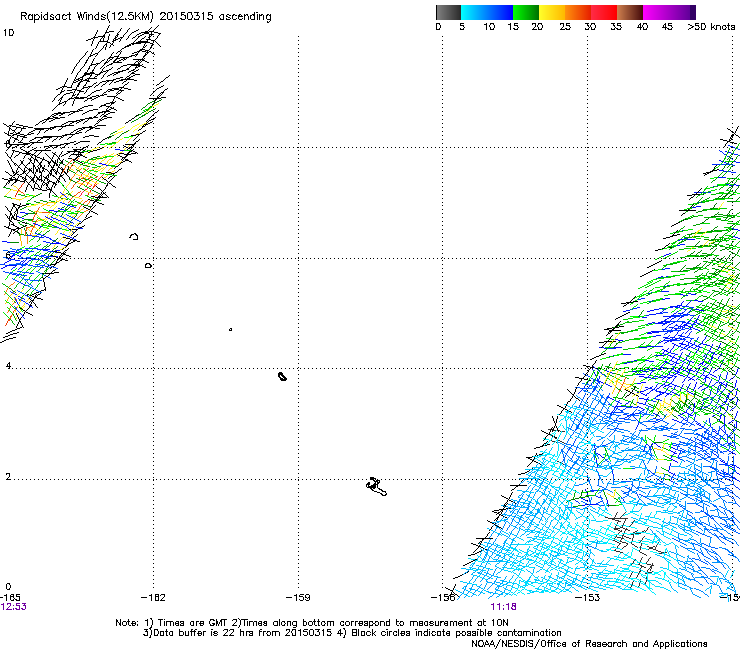Click the island outline near latitude 2
Screen dimensions: 740x650
point(377,487)
